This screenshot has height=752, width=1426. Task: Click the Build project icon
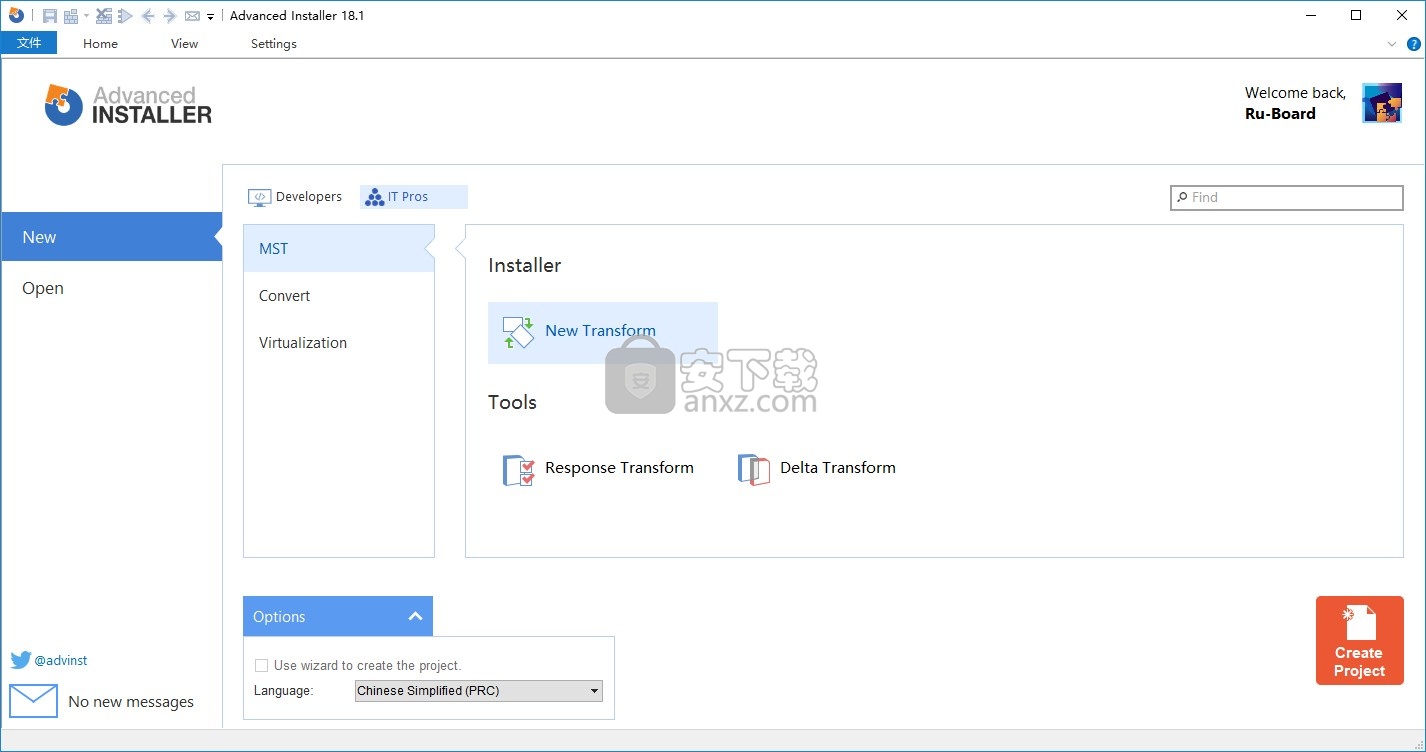71,16
